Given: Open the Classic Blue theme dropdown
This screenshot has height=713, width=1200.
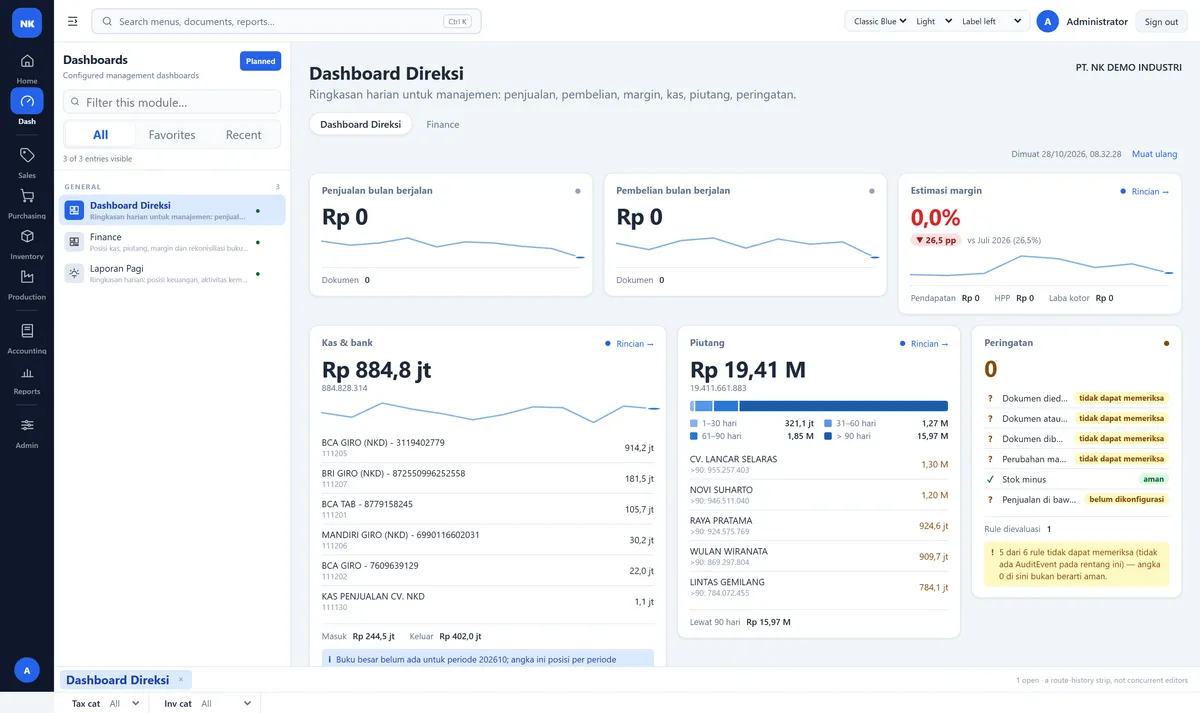Looking at the screenshot, I should pos(878,21).
